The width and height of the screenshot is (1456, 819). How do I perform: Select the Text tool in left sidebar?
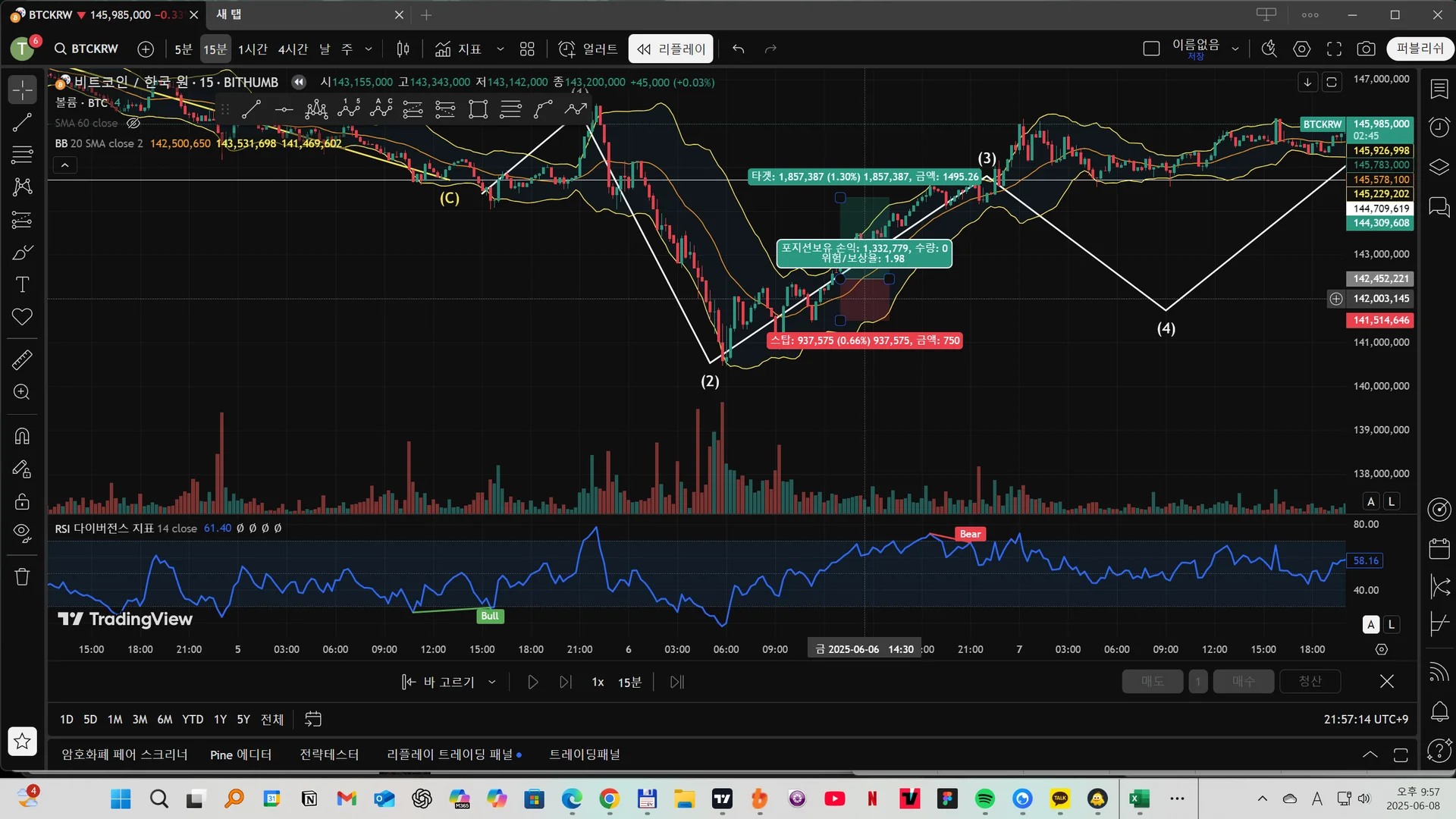pos(22,284)
